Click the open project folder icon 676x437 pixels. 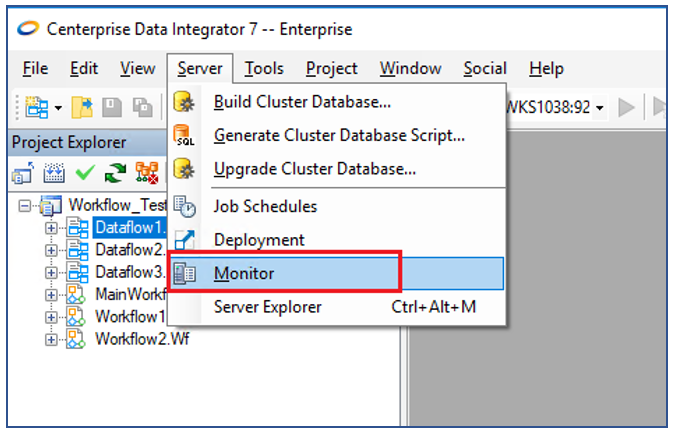pos(86,107)
